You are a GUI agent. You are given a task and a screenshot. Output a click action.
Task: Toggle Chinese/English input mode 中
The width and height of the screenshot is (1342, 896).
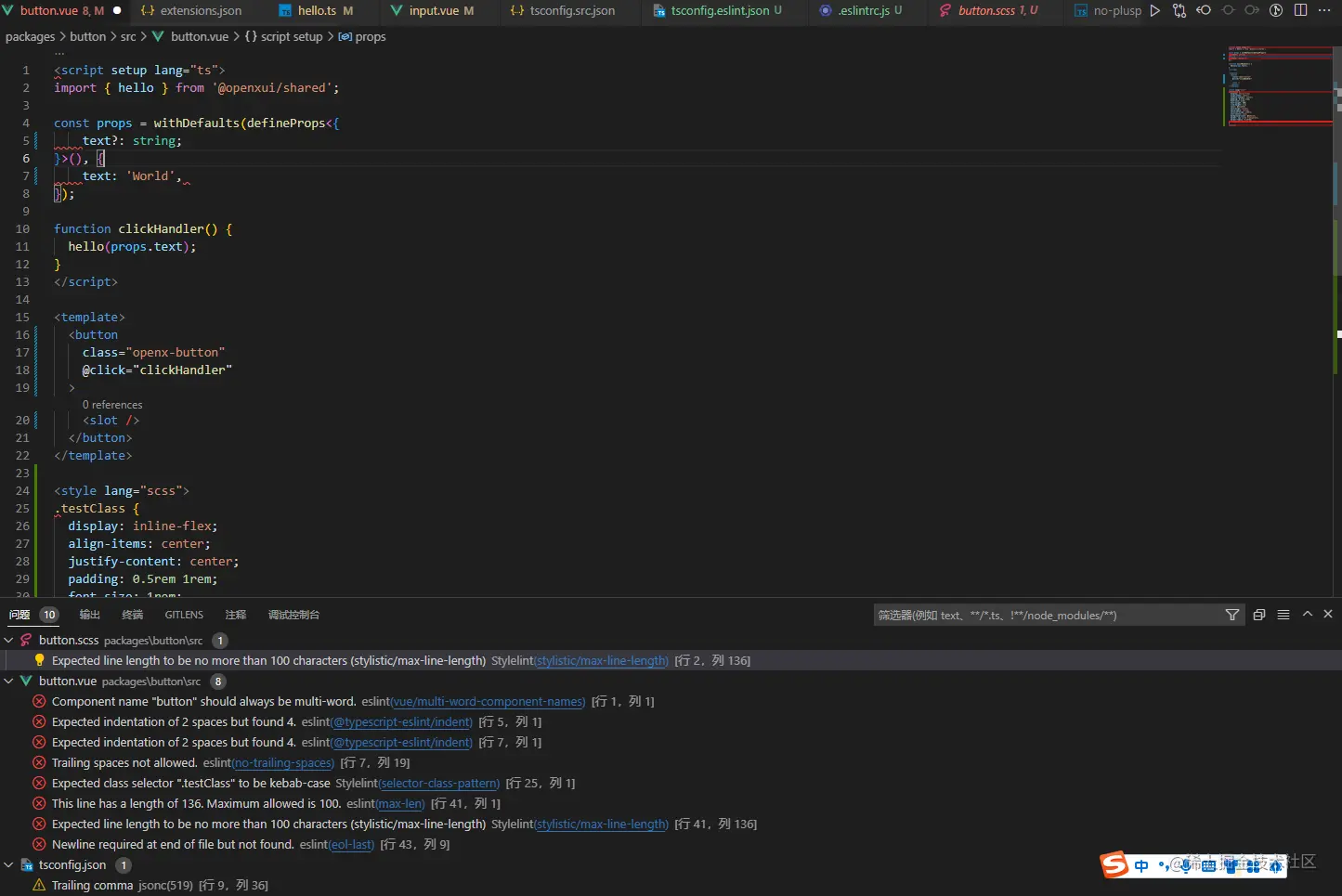(1141, 865)
